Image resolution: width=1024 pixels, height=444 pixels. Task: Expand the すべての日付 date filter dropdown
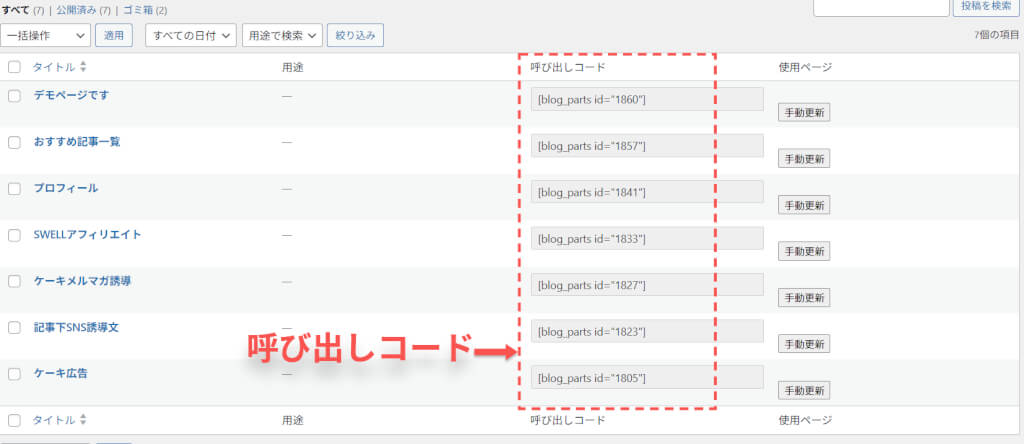point(191,35)
